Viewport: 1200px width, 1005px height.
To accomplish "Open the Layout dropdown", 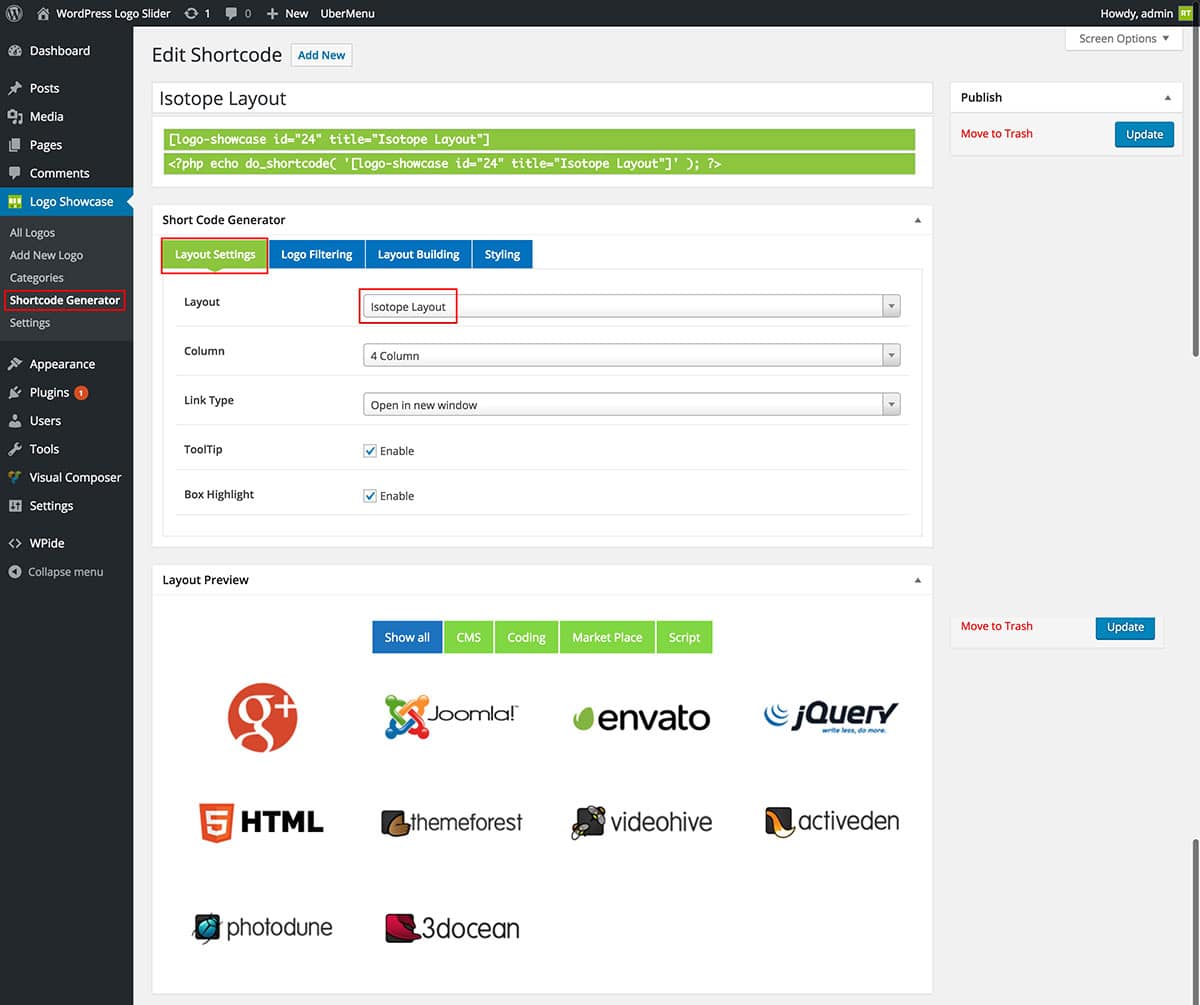I will 632,306.
